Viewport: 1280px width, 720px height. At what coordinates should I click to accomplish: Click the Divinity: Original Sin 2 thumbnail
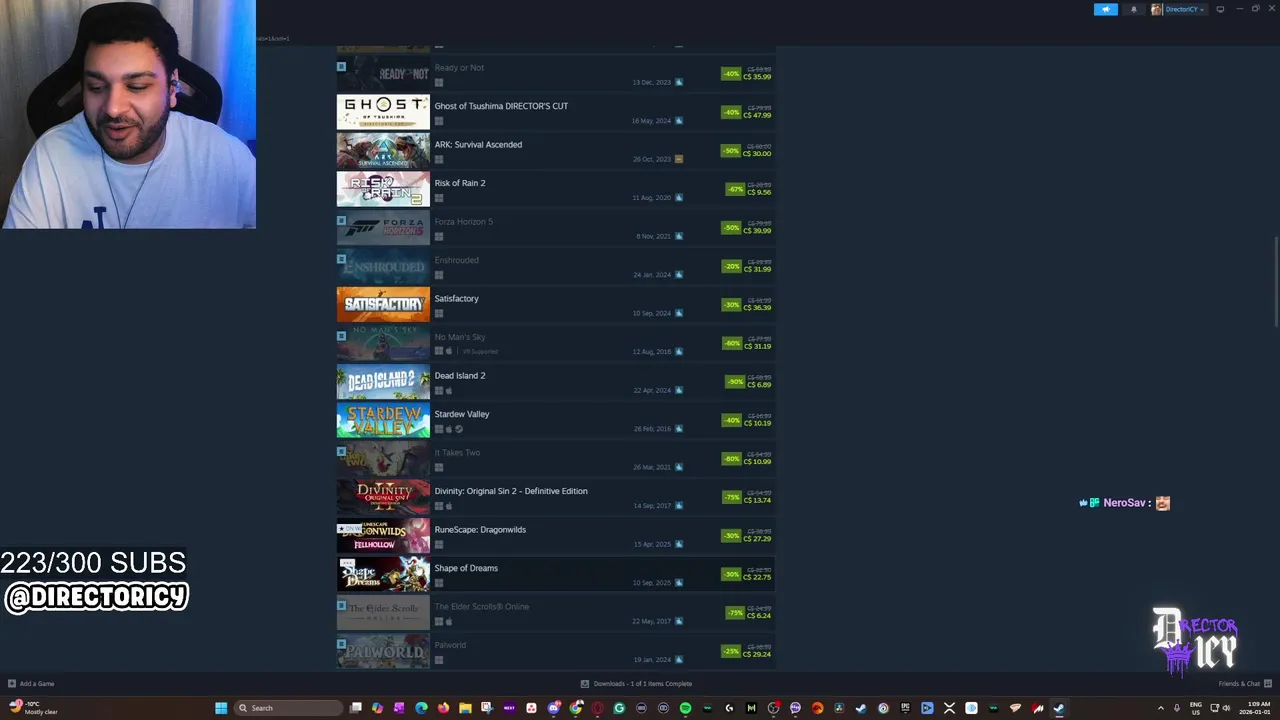(x=383, y=497)
